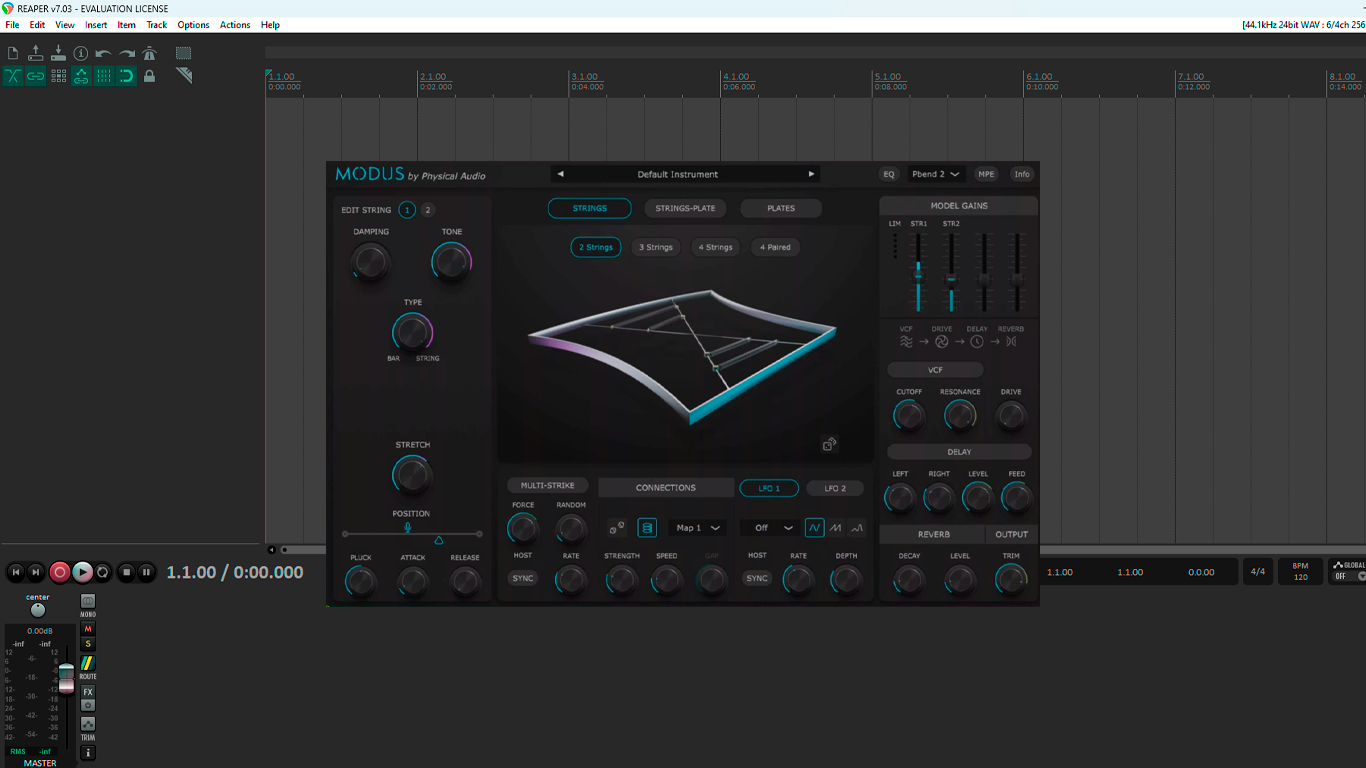This screenshot has width=1366, height=768.
Task: Toggle envelope points move with items
Action: pyautogui.click(x=81, y=76)
